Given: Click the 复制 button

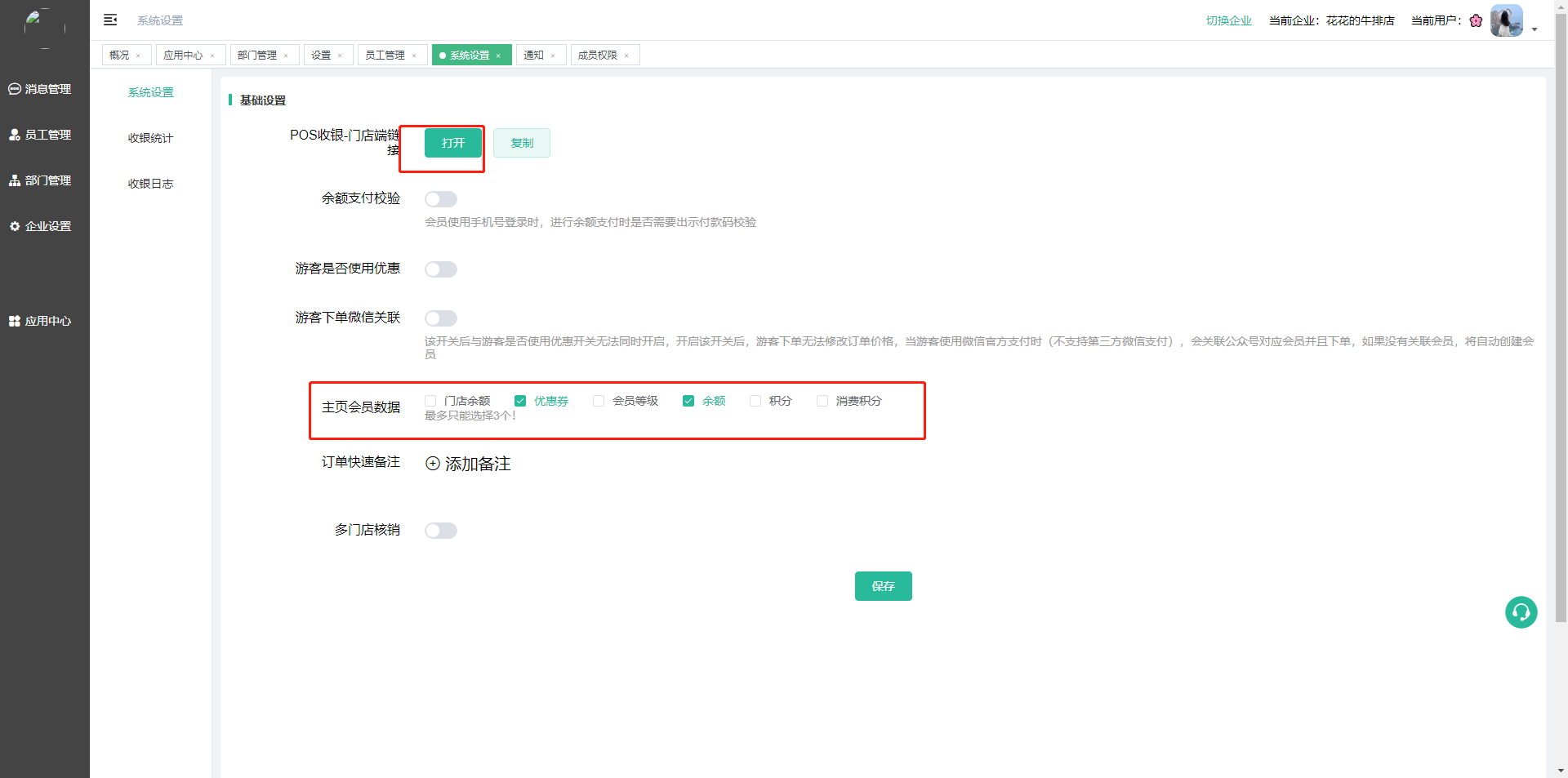Looking at the screenshot, I should click(x=522, y=143).
